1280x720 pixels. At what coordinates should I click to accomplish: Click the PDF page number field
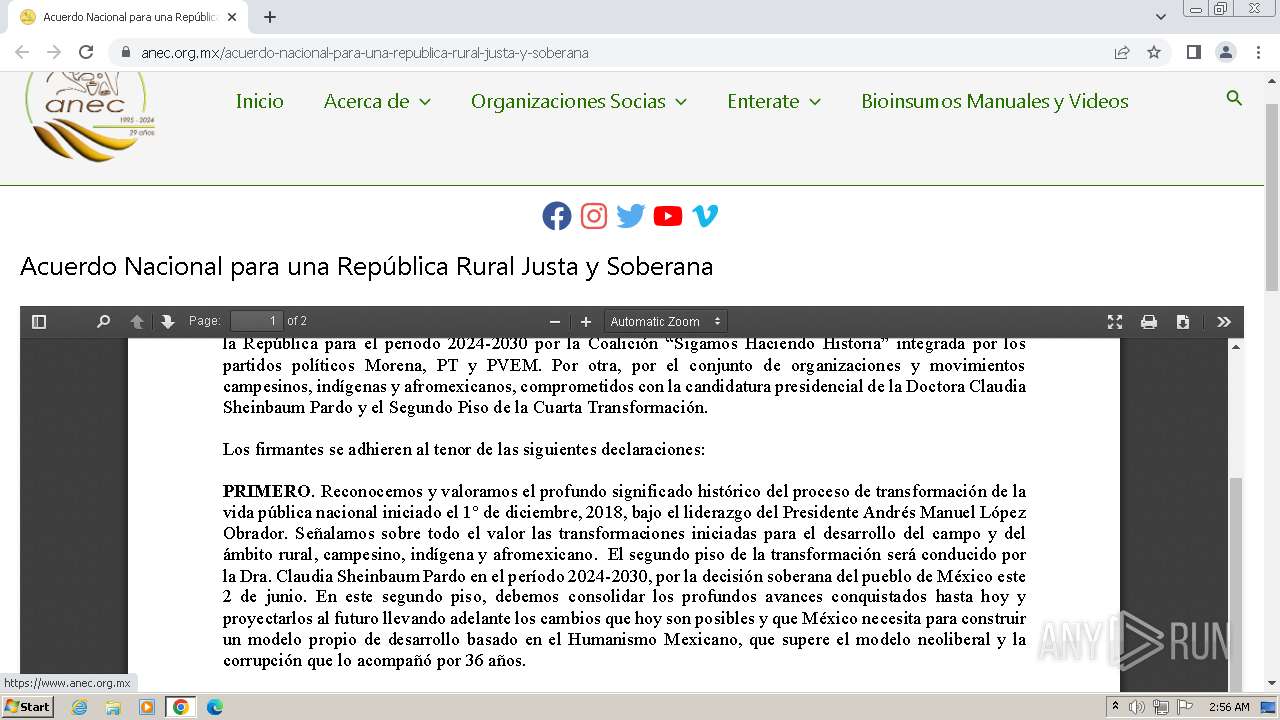tap(257, 321)
